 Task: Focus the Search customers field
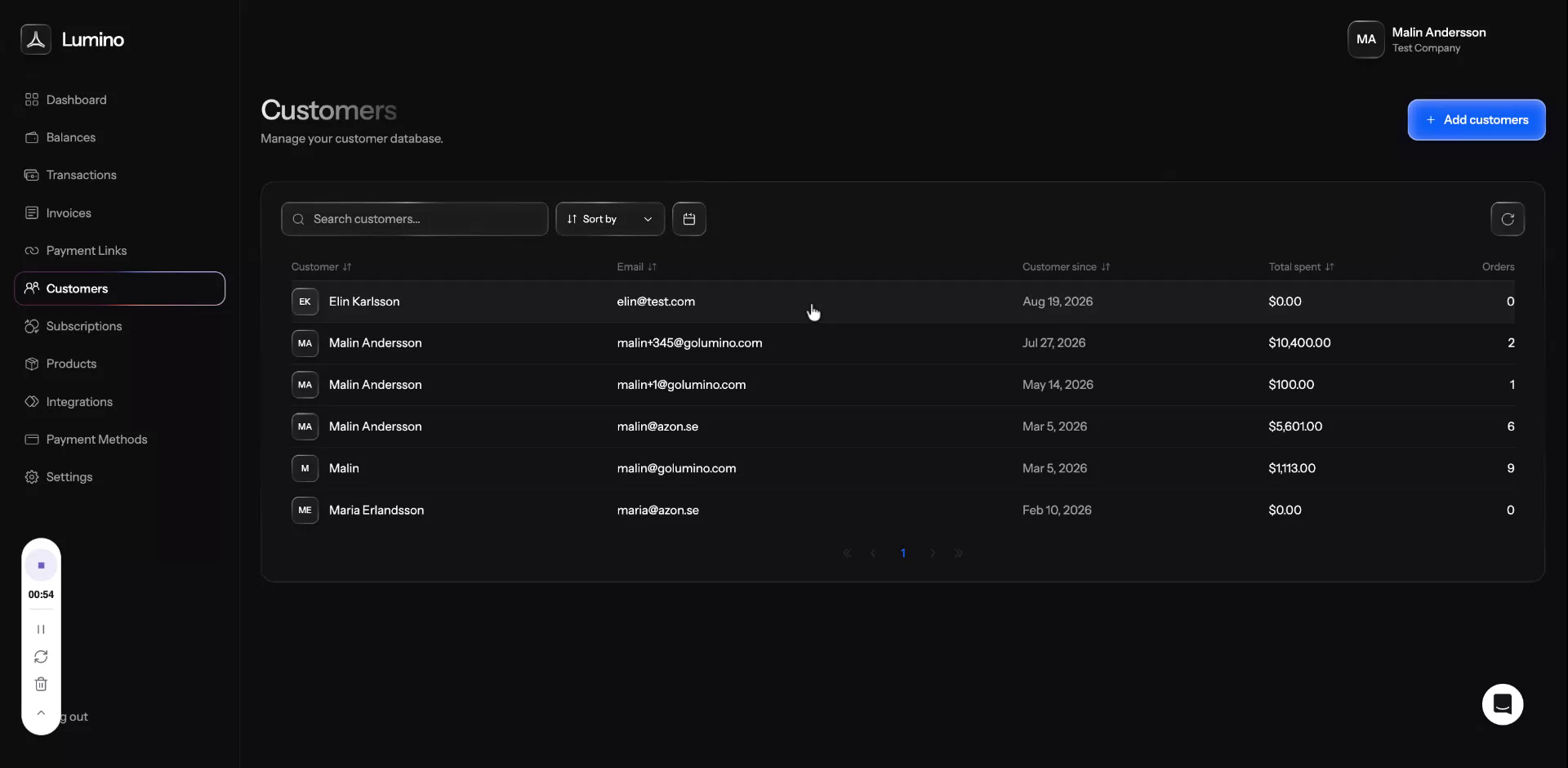[x=415, y=219]
